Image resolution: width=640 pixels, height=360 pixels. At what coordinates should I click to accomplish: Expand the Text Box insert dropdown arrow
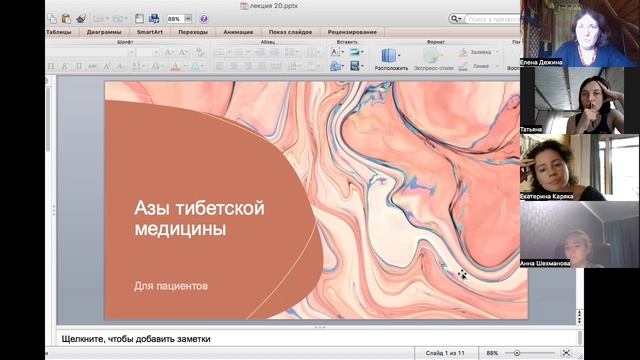click(x=342, y=52)
